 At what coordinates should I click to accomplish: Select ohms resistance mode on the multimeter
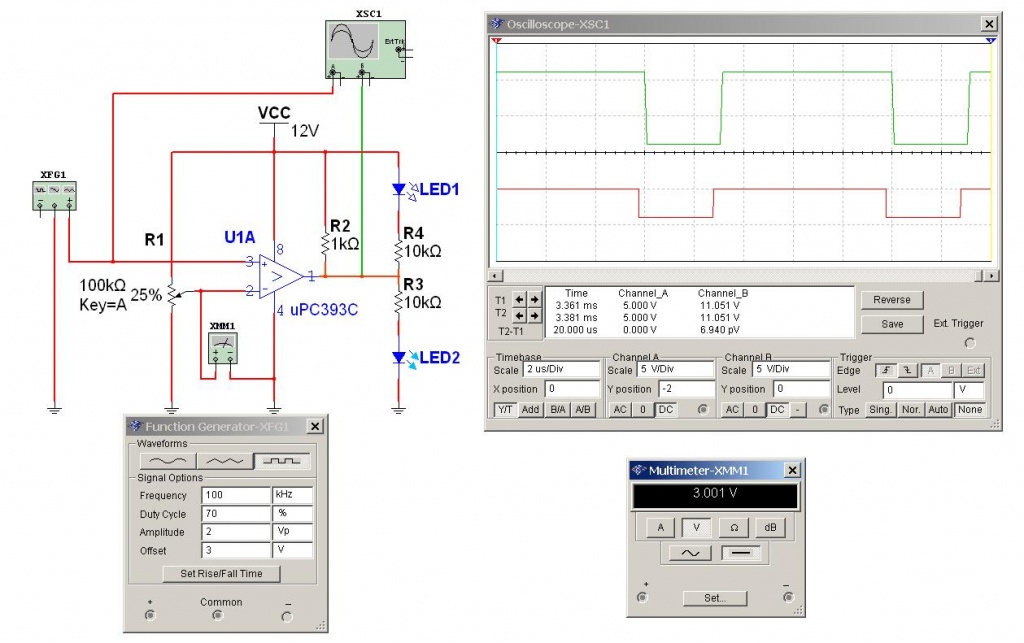click(x=733, y=527)
